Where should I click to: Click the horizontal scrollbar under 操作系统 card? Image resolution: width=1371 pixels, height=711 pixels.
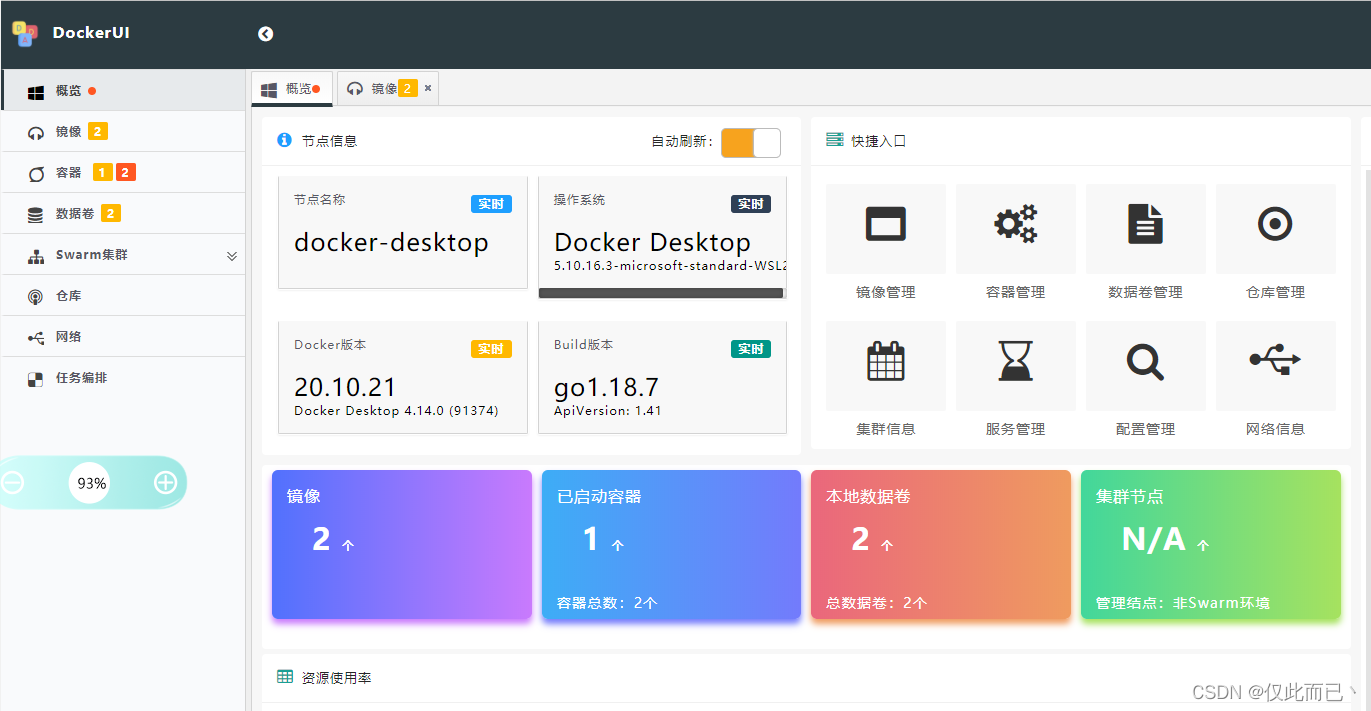click(661, 293)
